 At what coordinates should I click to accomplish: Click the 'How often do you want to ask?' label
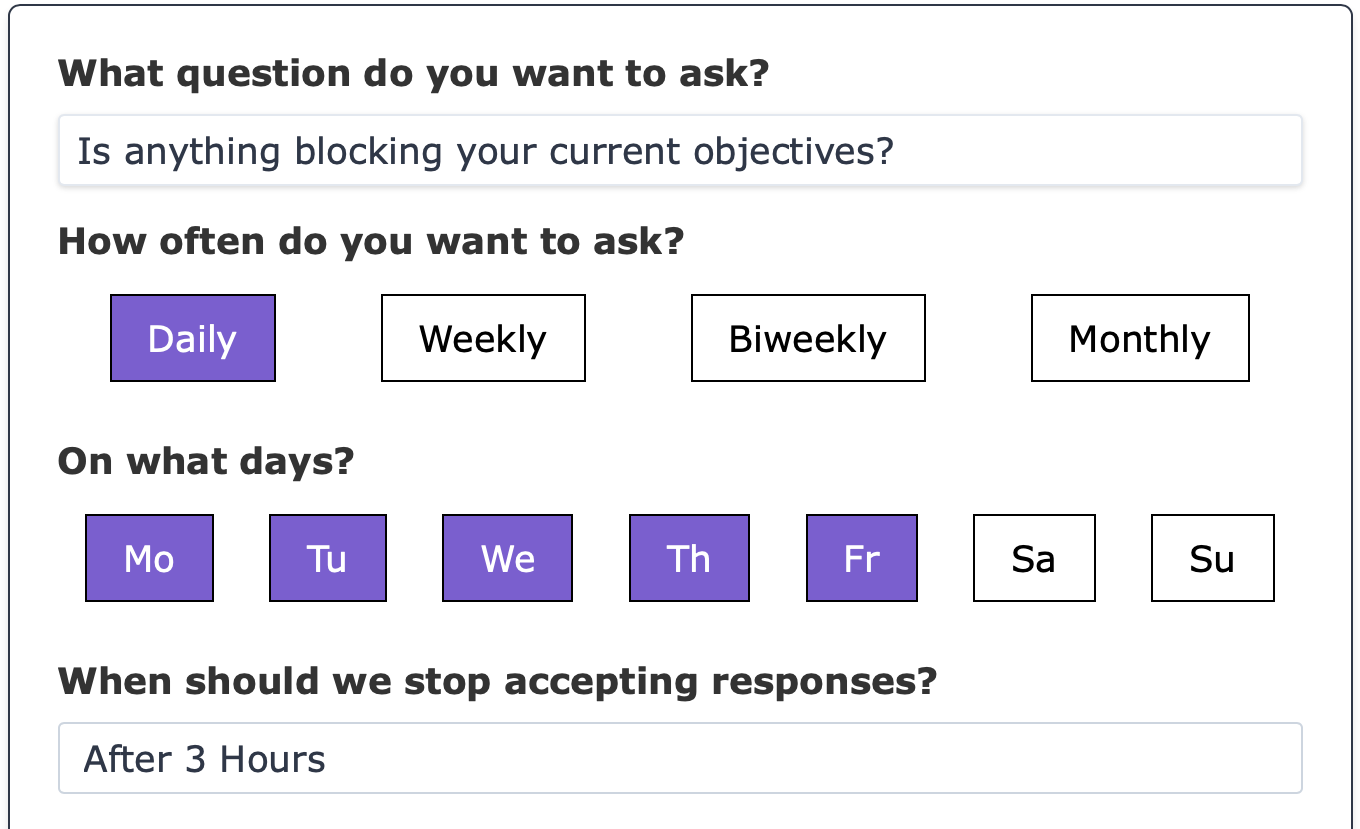(371, 242)
